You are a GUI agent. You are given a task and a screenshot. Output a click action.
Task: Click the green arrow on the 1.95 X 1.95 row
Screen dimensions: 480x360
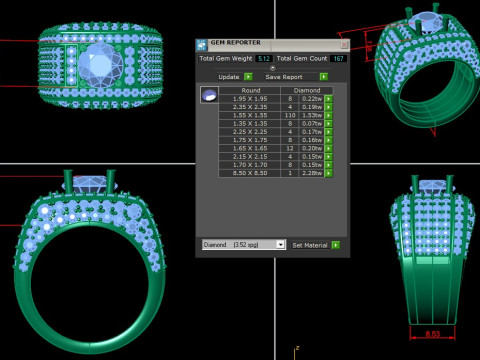pyautogui.click(x=328, y=99)
